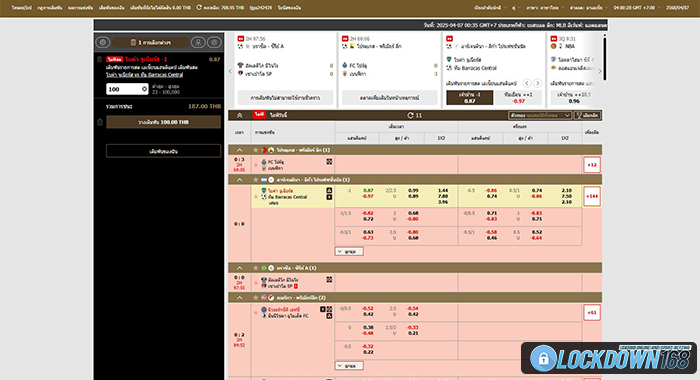The width and height of the screenshot is (700, 380).
Task: Open the bet slip tab showing 1 selection
Action: pyautogui.click(x=150, y=42)
